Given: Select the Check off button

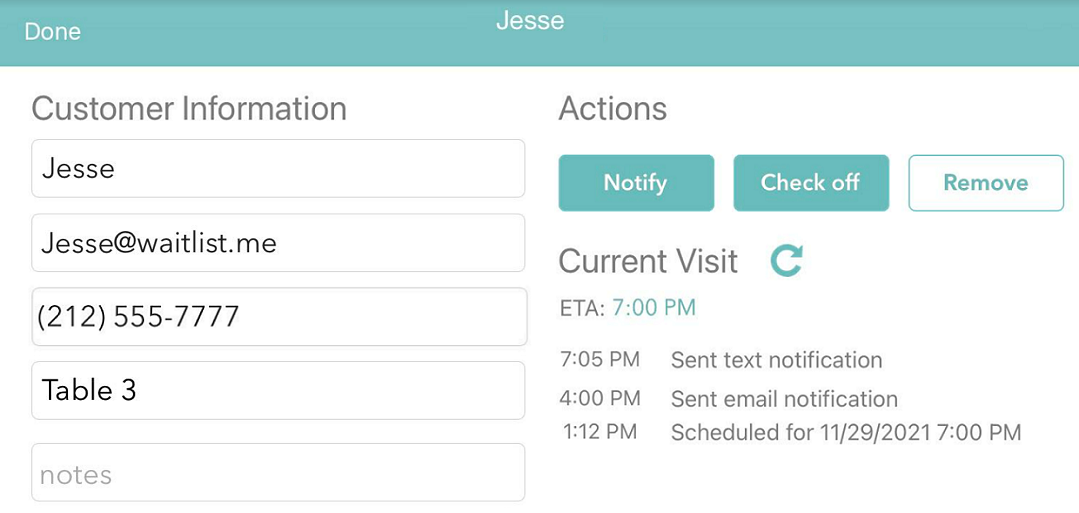Looking at the screenshot, I should [x=811, y=182].
